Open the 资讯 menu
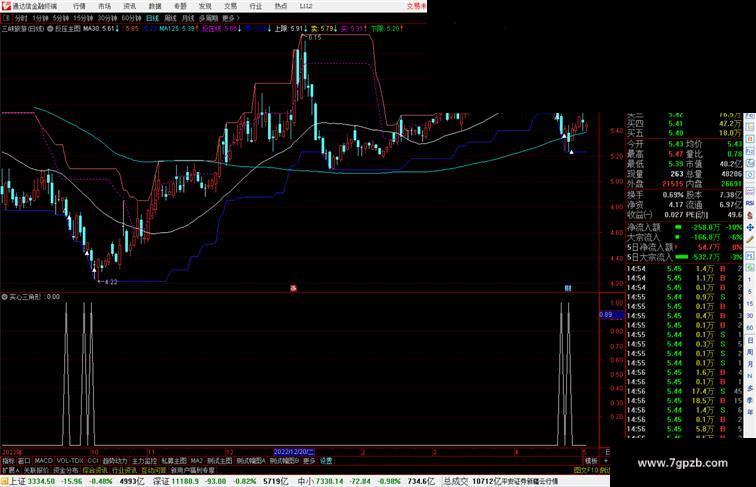This screenshot has height=487, width=756. click(130, 6)
